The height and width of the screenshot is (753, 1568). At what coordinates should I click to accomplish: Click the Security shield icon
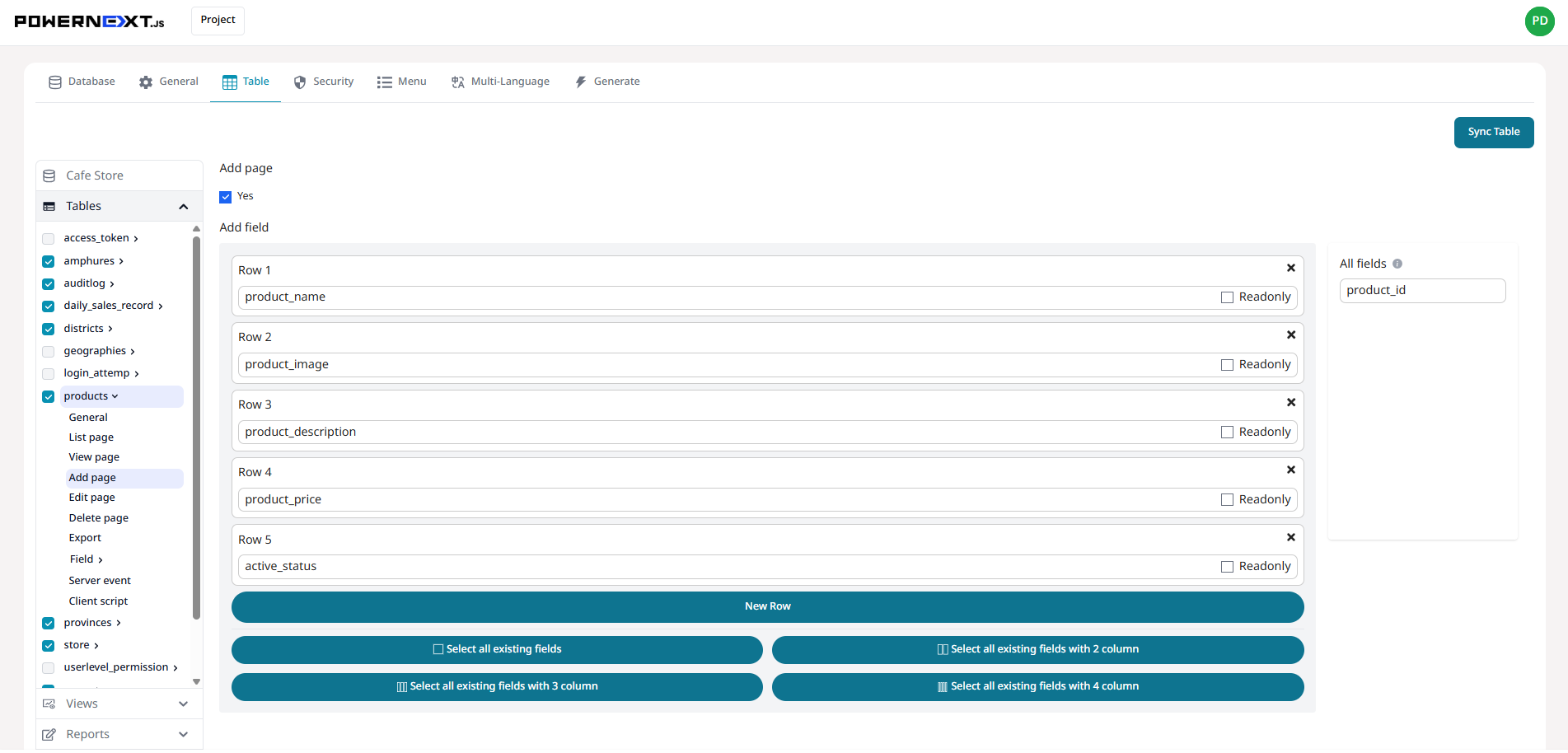pos(300,82)
